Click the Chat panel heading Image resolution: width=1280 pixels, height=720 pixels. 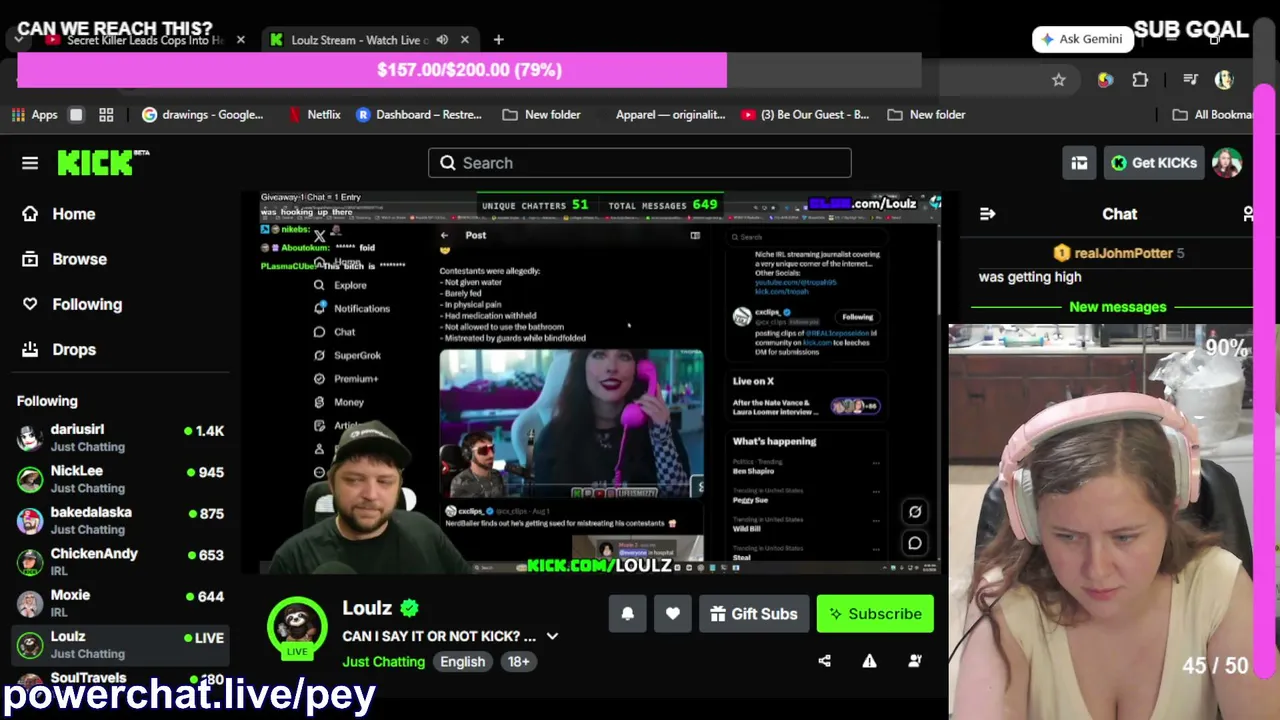click(1119, 214)
